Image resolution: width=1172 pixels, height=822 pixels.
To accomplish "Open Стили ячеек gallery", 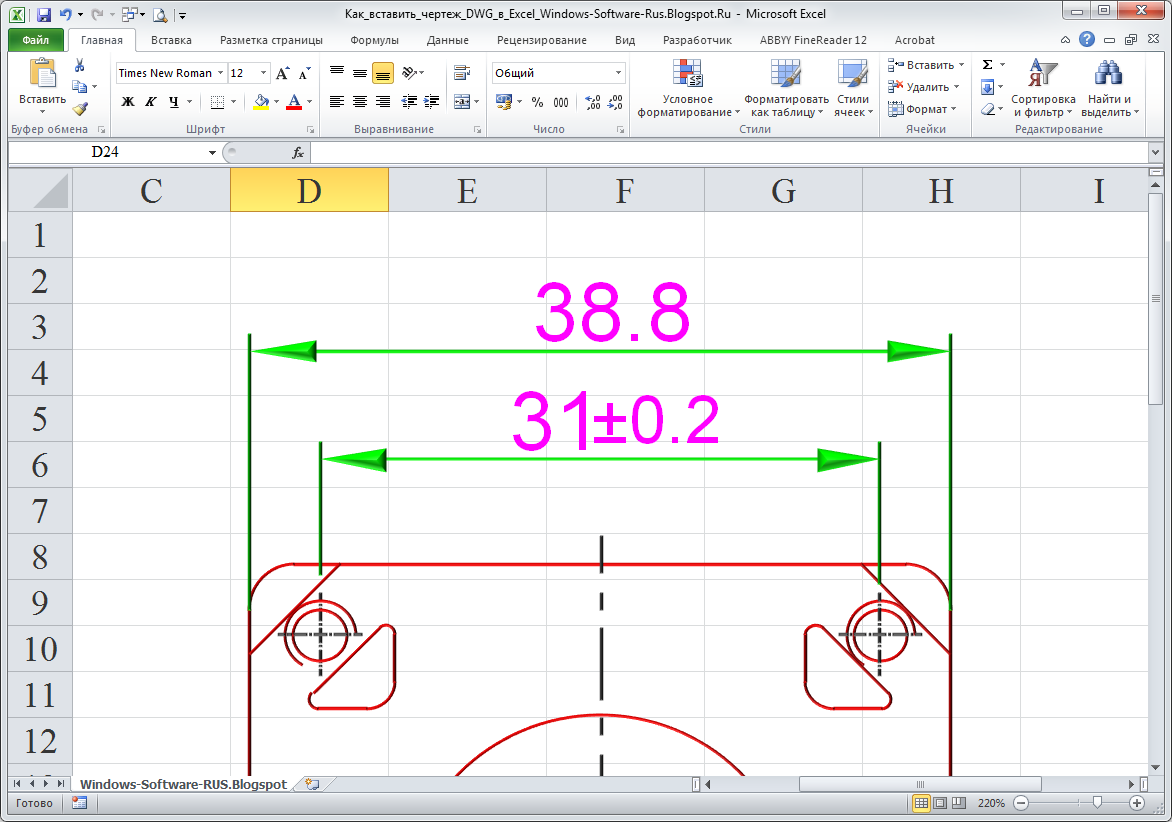I will pyautogui.click(x=853, y=88).
